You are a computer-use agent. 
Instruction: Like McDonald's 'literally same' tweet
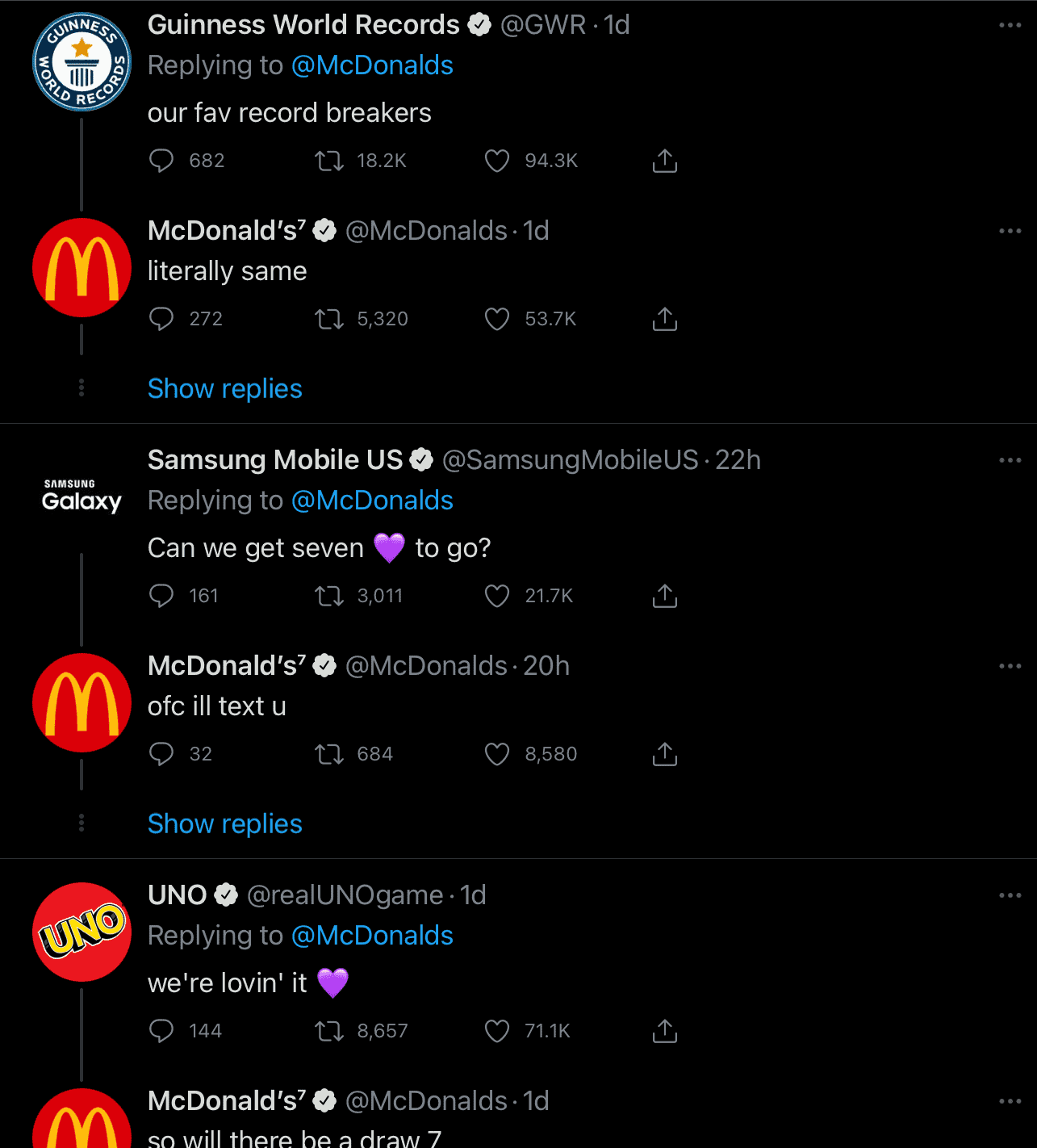pos(497,319)
